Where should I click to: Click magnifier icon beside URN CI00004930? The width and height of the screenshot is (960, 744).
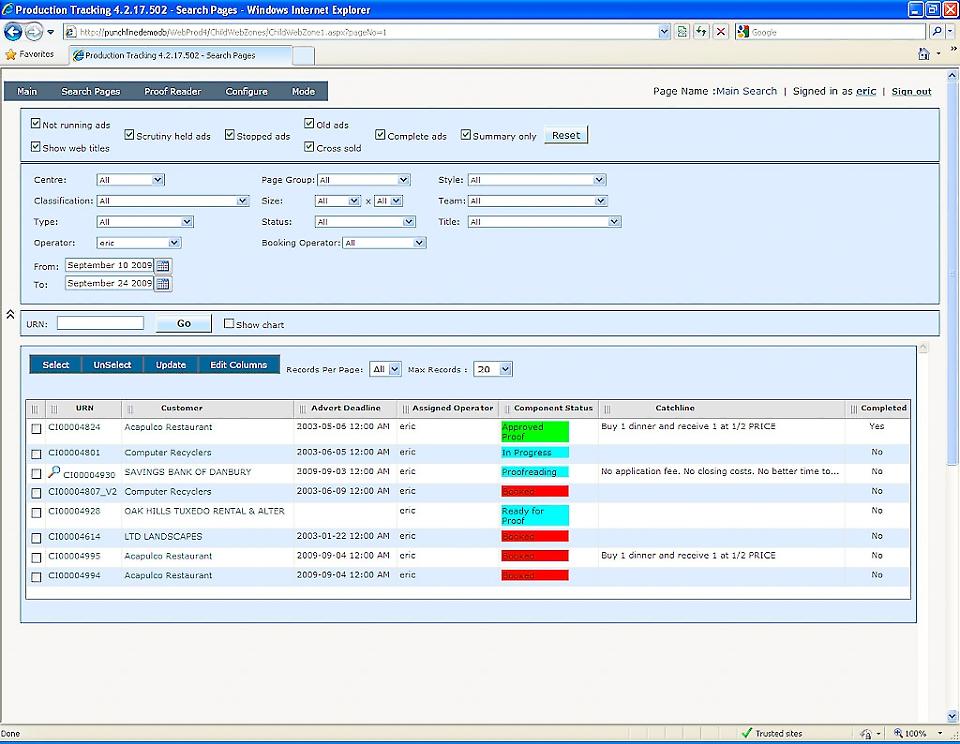pyautogui.click(x=54, y=472)
